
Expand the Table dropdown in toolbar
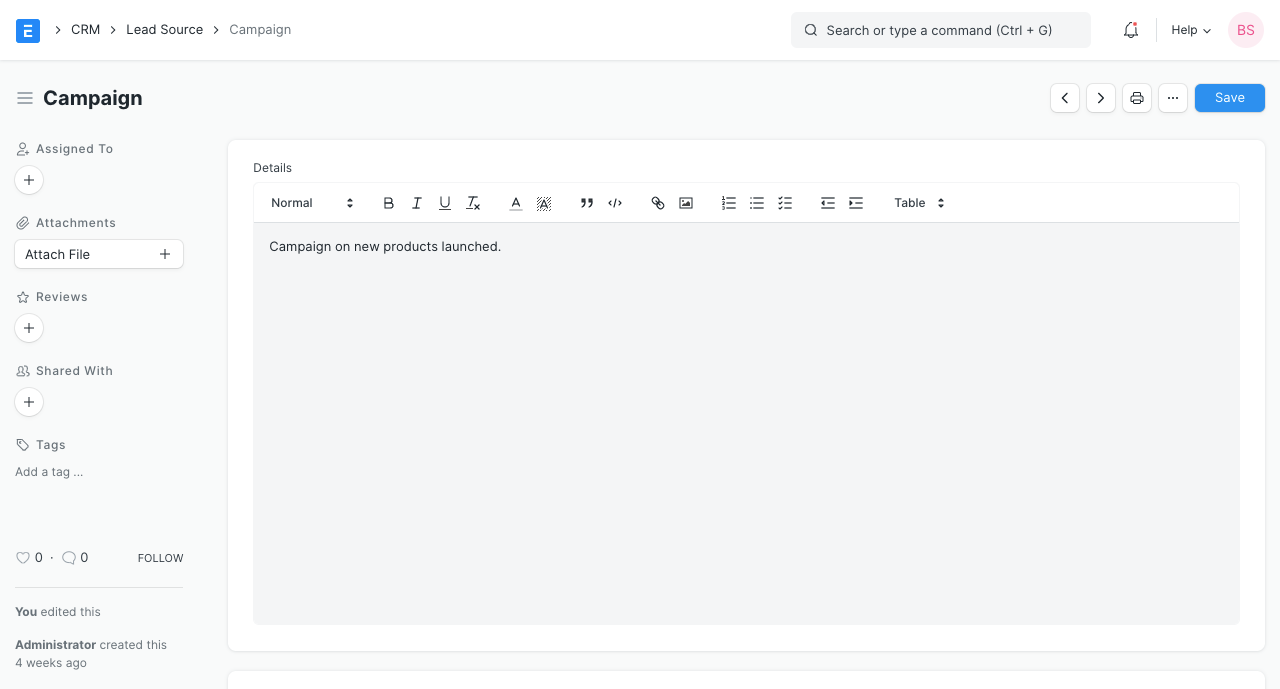point(919,203)
